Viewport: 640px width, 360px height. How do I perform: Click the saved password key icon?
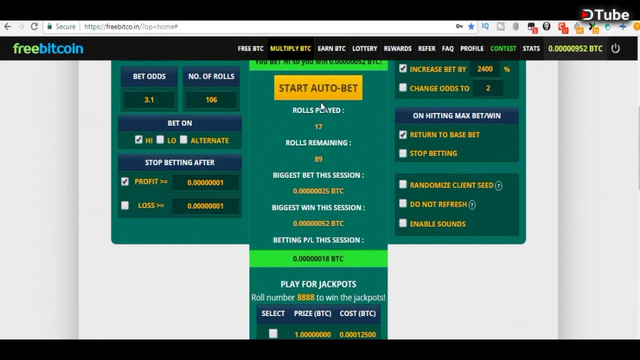[x=459, y=27]
